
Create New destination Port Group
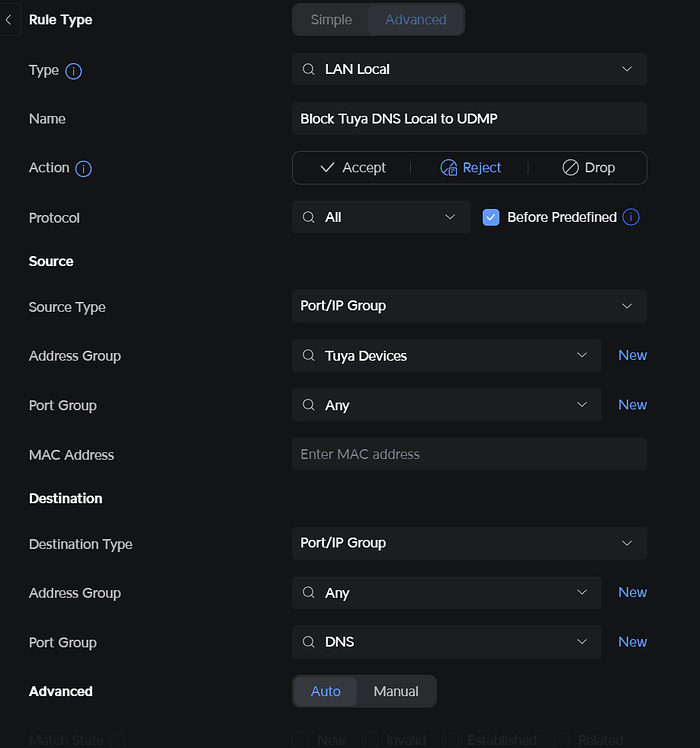[632, 642]
